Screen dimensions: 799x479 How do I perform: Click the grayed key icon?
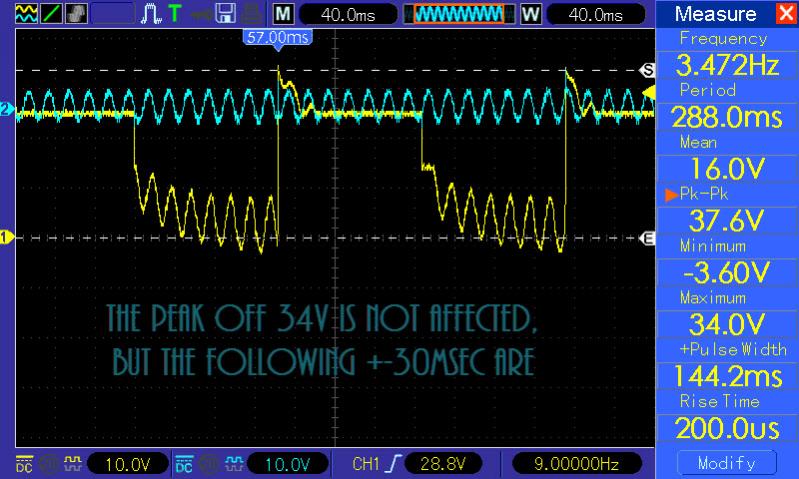click(201, 14)
